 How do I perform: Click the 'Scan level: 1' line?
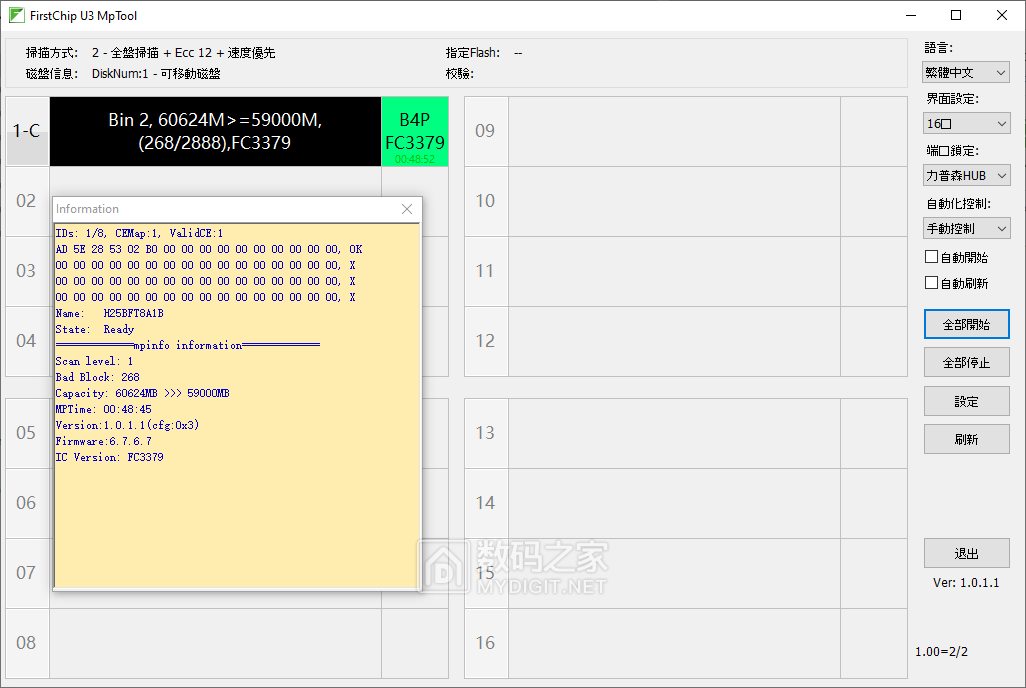94,361
